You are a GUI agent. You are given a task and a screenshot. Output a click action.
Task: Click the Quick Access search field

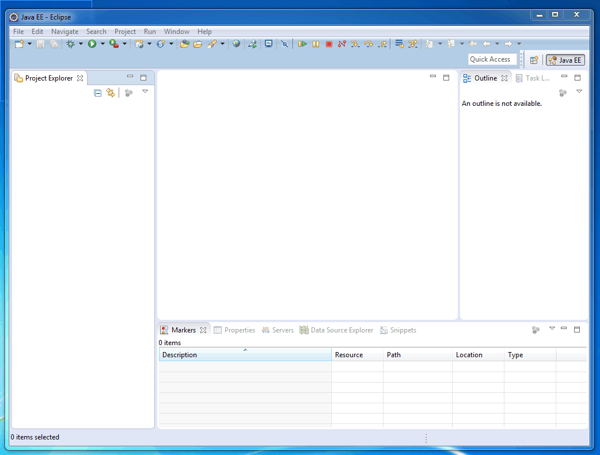(x=492, y=59)
